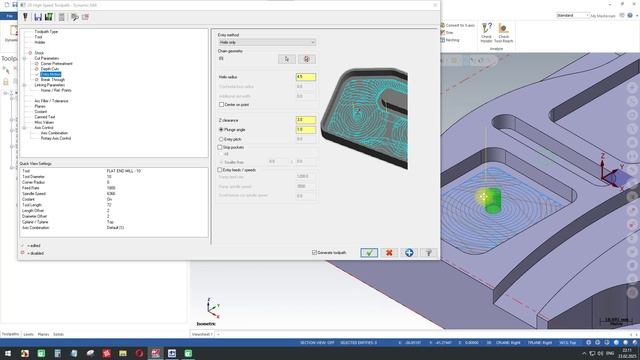Screen dimensions: 640x360
Task: Enable the Center on point checkbox
Action: point(222,105)
